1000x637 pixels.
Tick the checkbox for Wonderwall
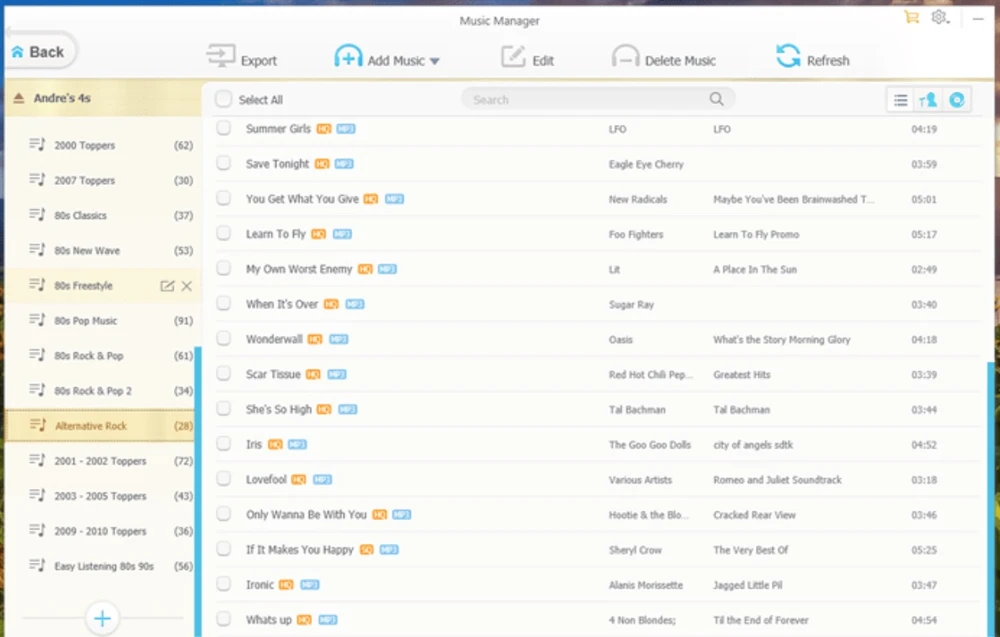[223, 339]
